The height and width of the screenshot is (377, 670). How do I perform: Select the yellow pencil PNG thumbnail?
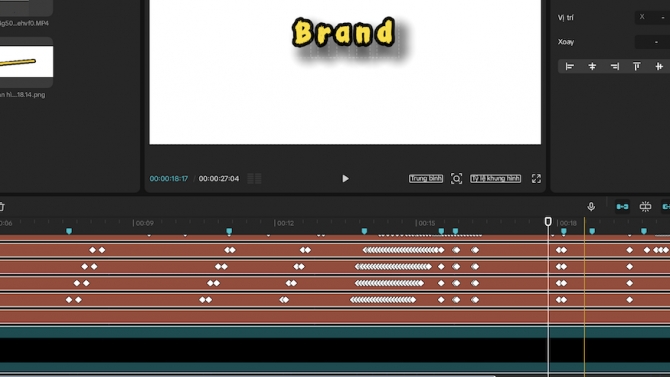pos(26,62)
